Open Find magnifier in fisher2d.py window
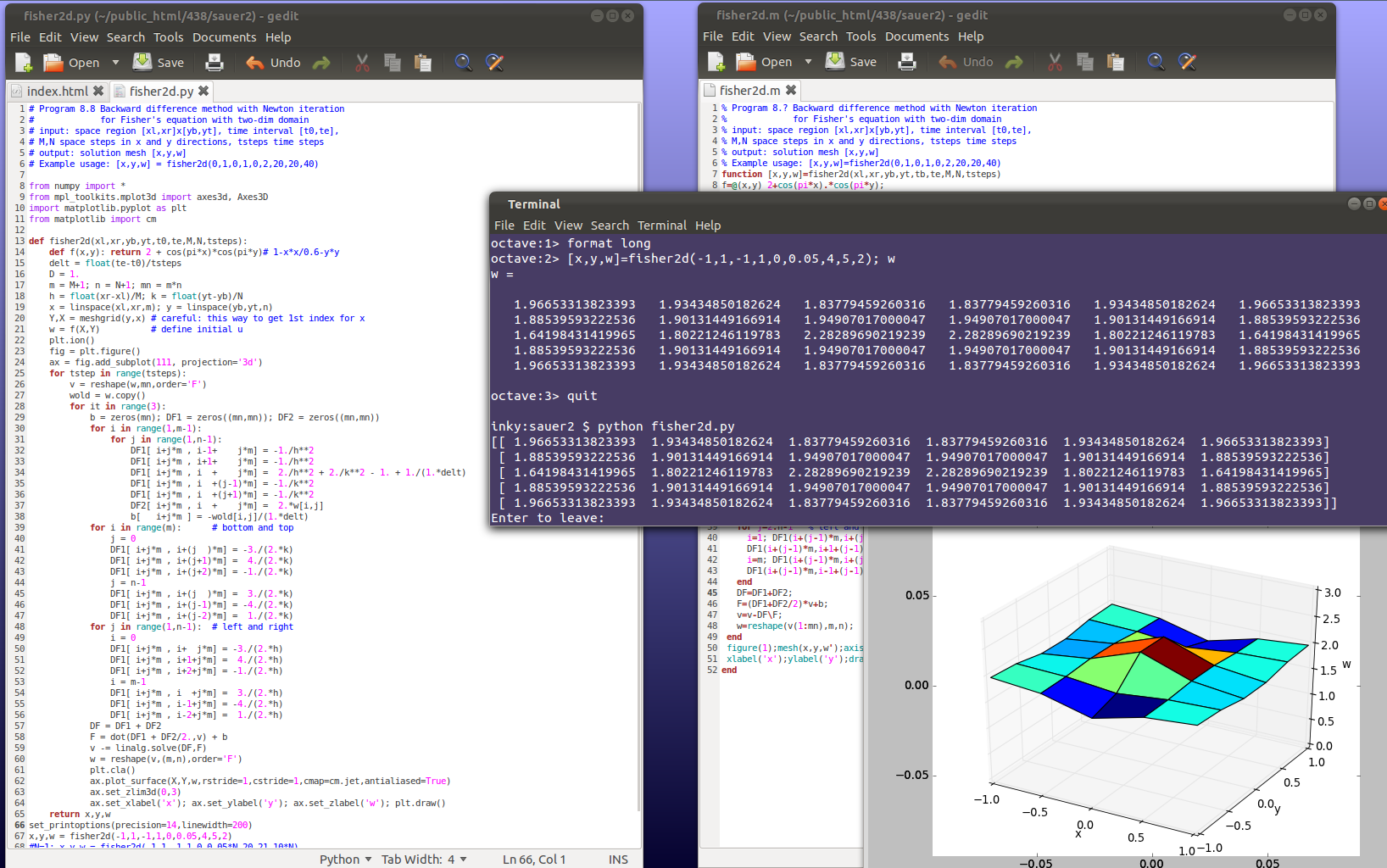Image resolution: width=1387 pixels, height=868 pixels. [463, 63]
